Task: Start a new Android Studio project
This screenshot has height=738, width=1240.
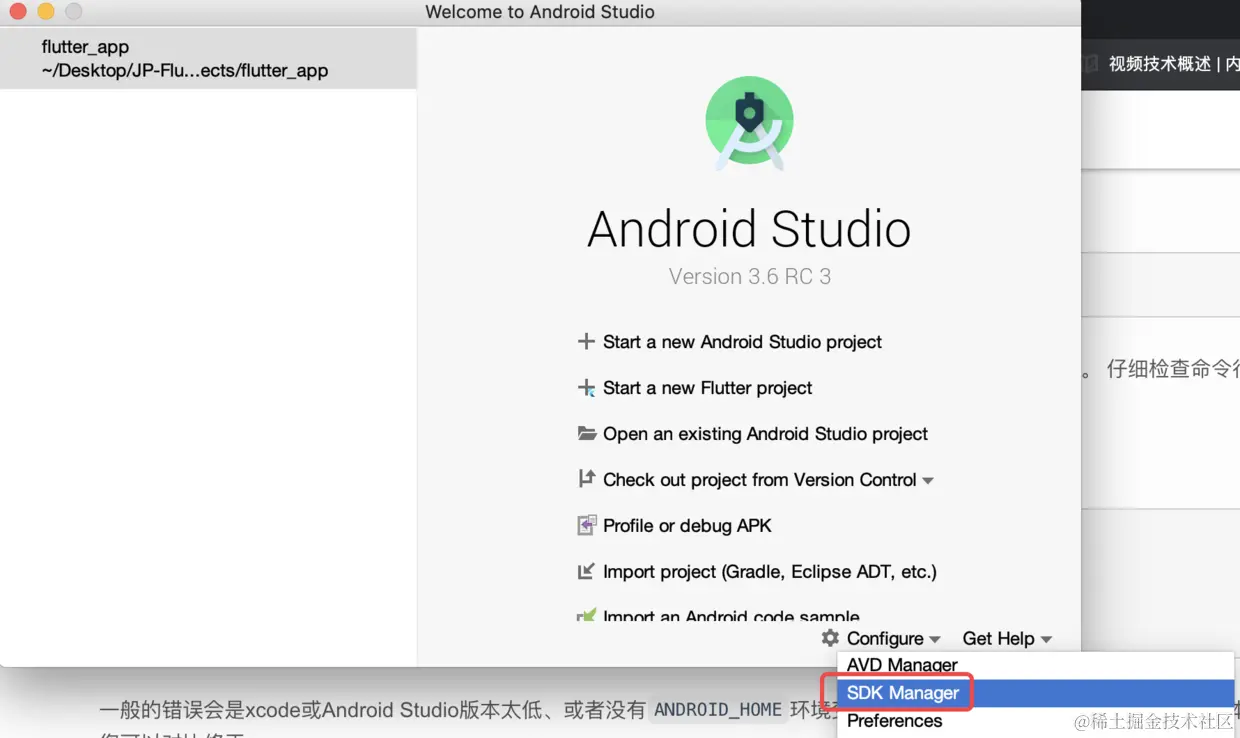Action: pyautogui.click(x=742, y=342)
